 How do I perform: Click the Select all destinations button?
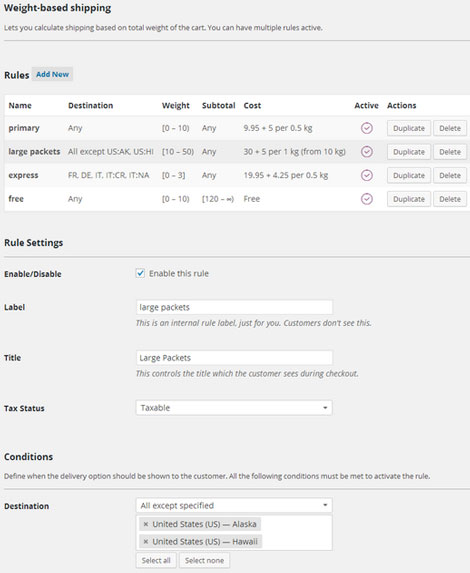156,561
